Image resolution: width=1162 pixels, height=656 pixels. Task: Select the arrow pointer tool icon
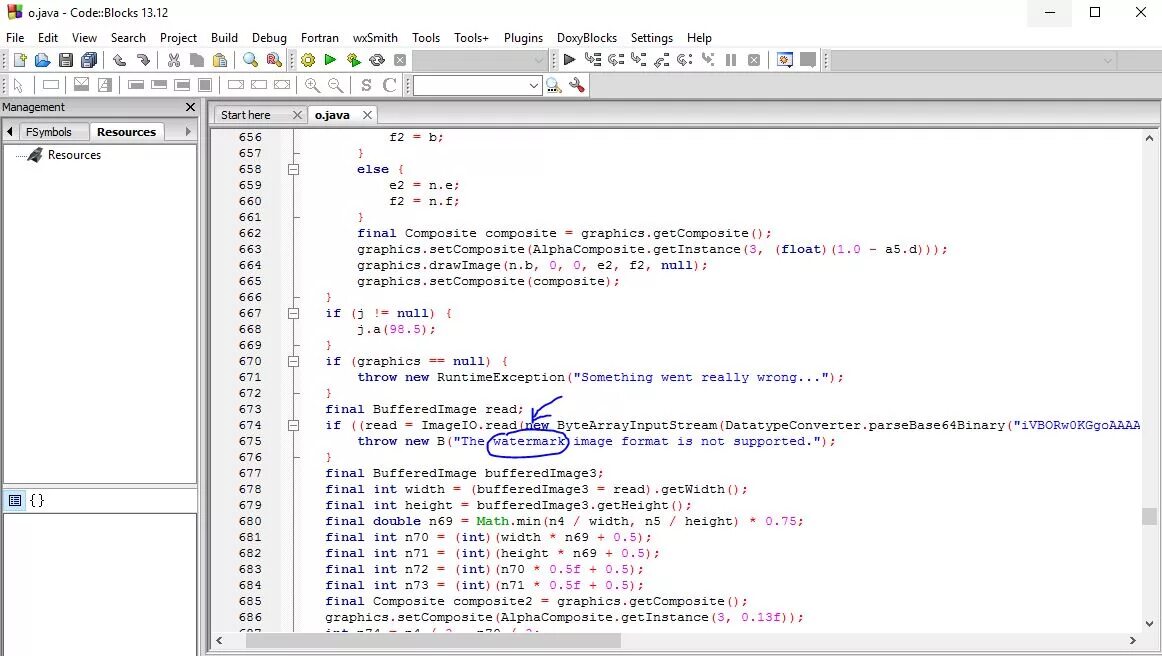[x=19, y=85]
